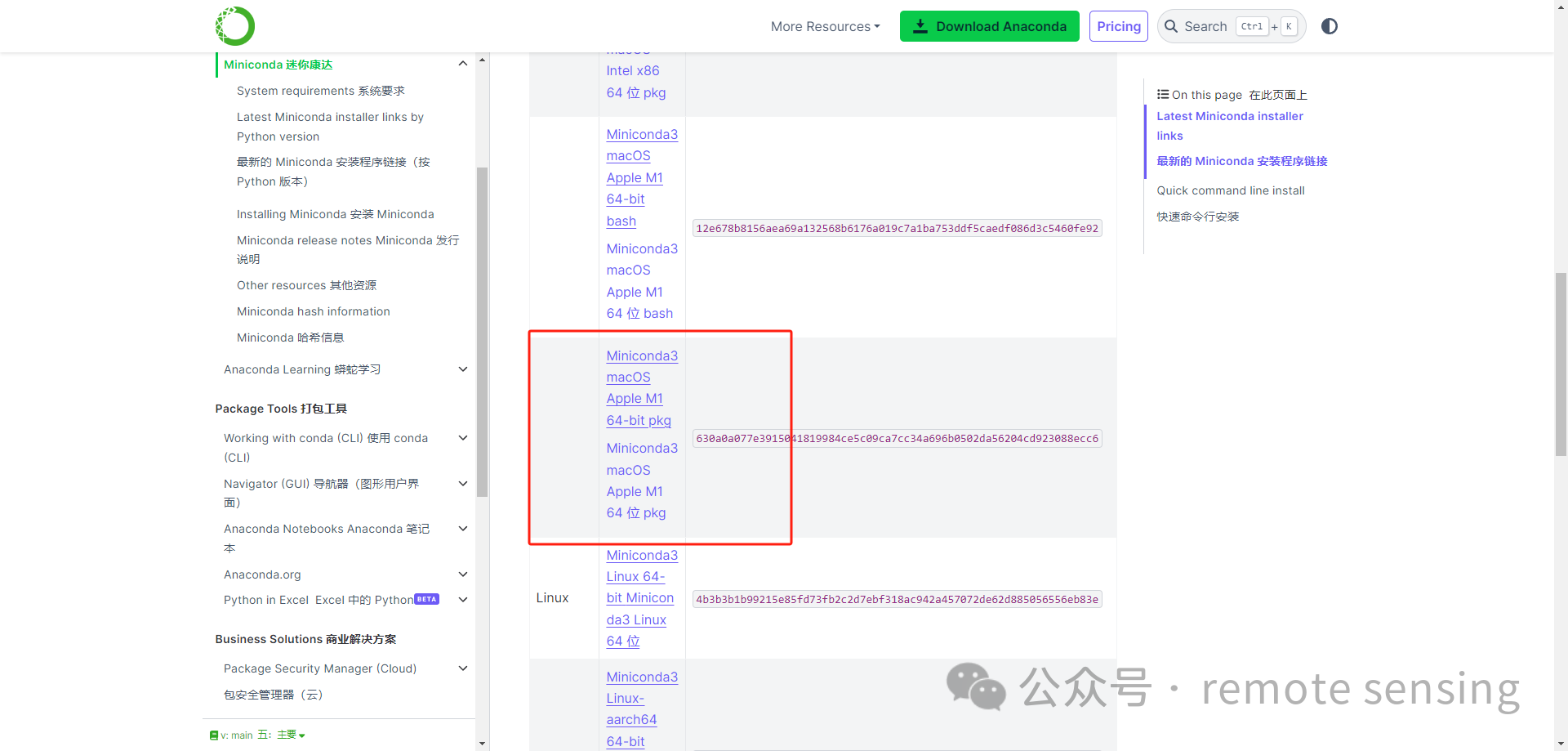Jump to 最新的 Miniconda 安装程序链接 heading
The image size is (1568, 751).
[x=1241, y=161]
